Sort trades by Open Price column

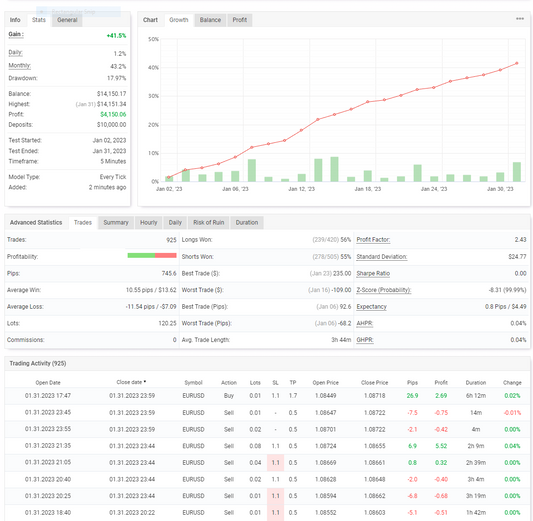pyautogui.click(x=325, y=383)
